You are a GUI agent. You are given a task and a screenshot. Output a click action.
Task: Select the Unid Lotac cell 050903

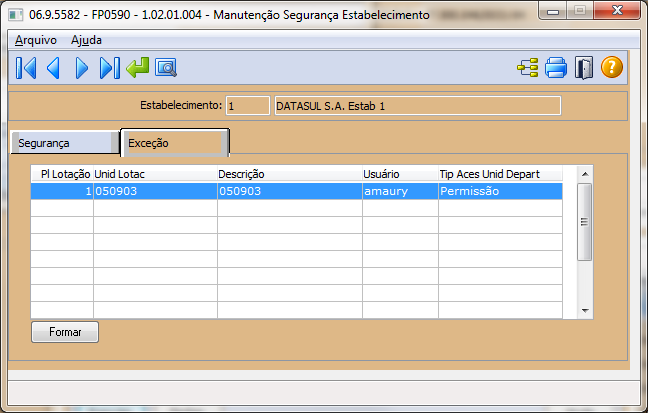155,191
